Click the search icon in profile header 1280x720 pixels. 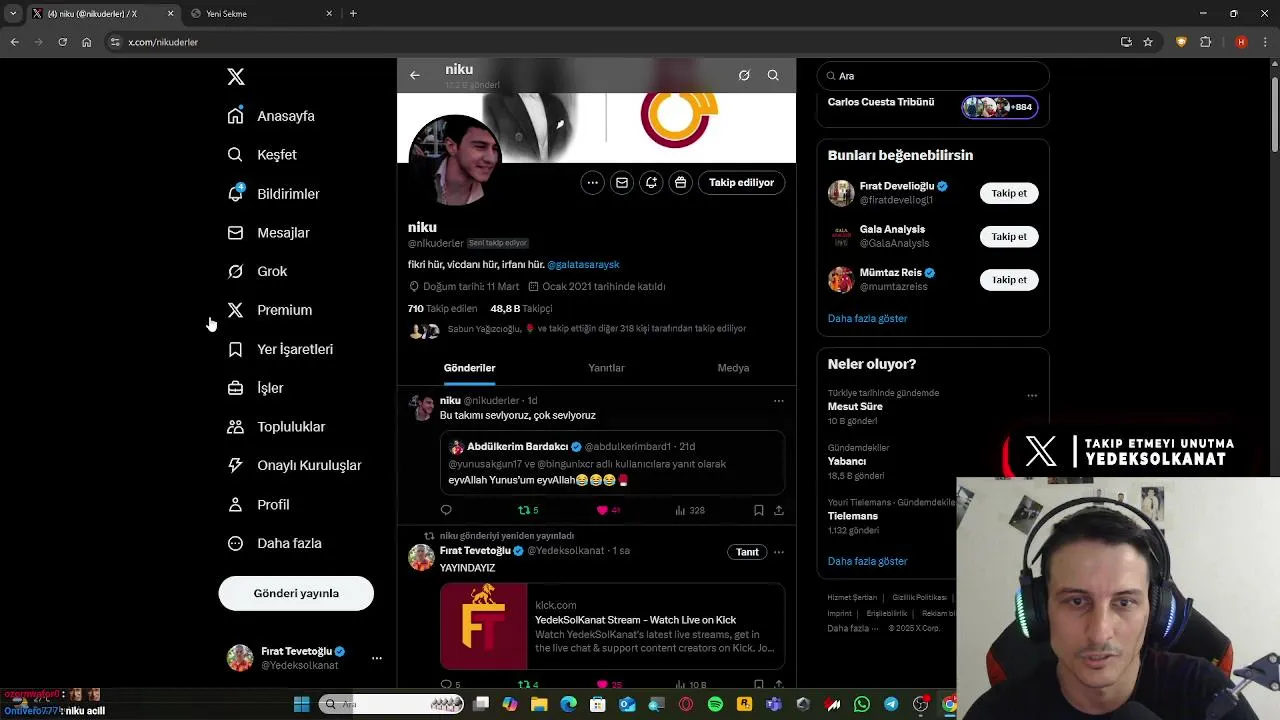(x=773, y=75)
